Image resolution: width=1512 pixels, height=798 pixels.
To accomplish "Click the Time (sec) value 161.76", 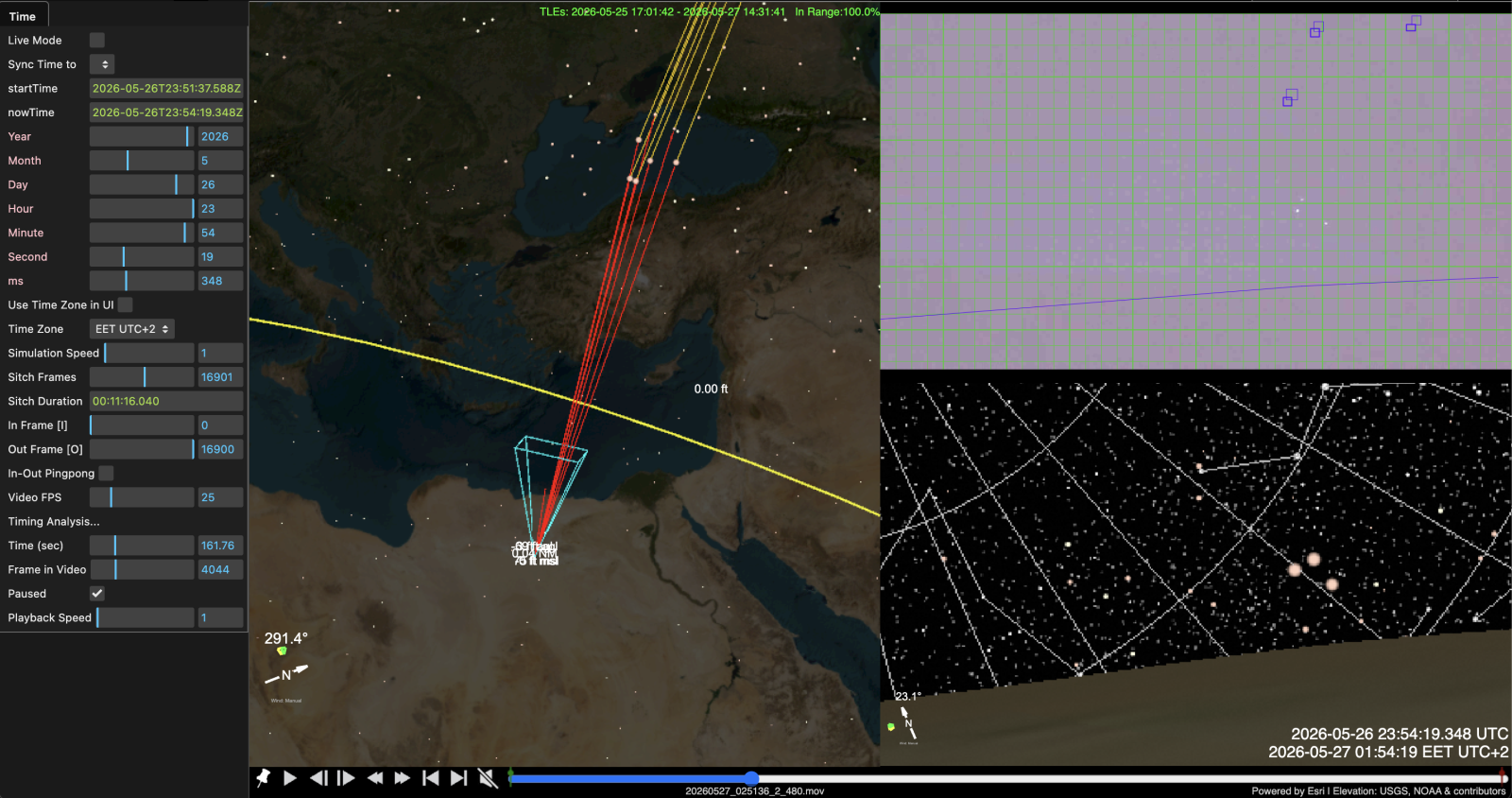I will click(x=220, y=546).
